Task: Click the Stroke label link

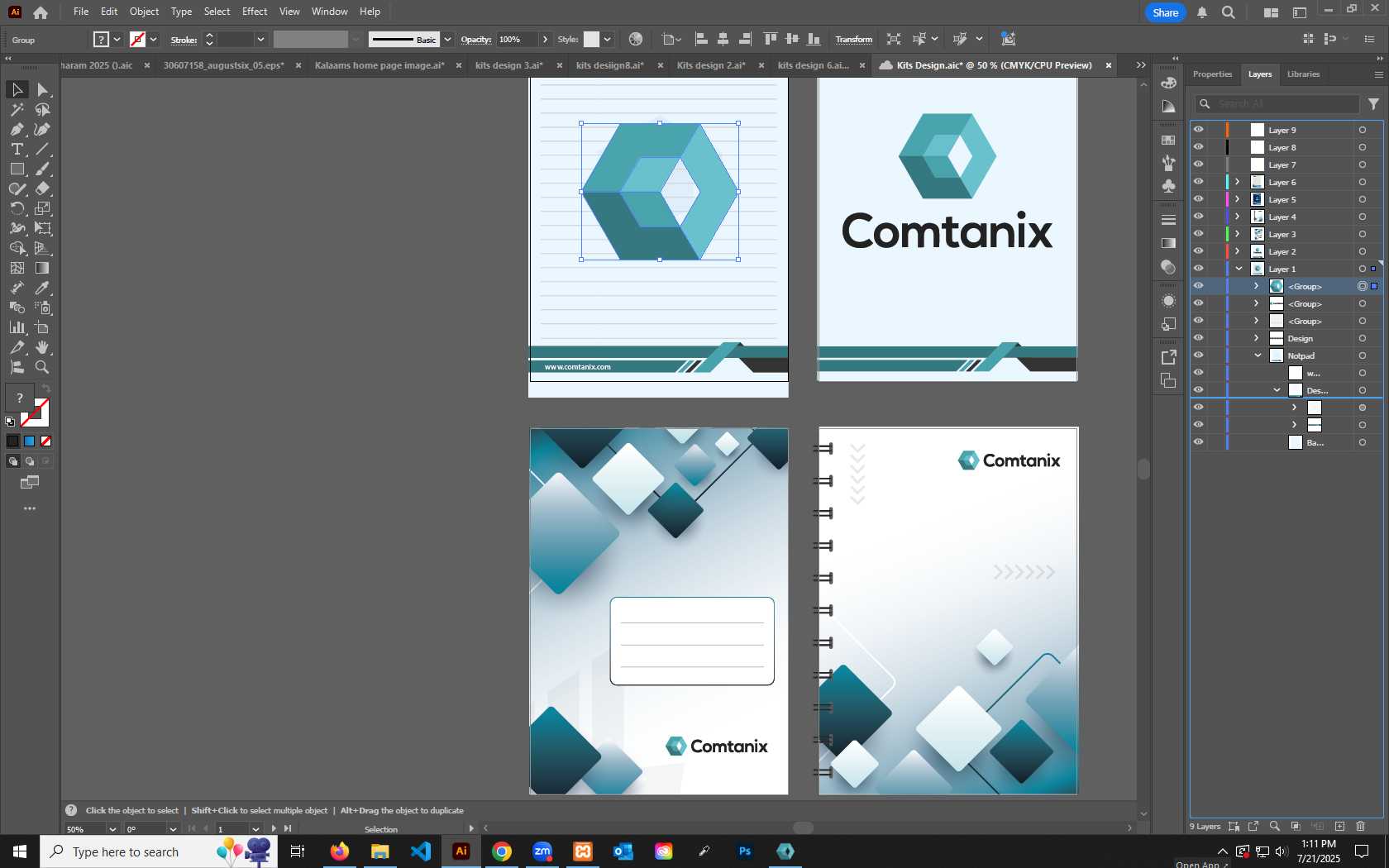Action: click(x=184, y=39)
